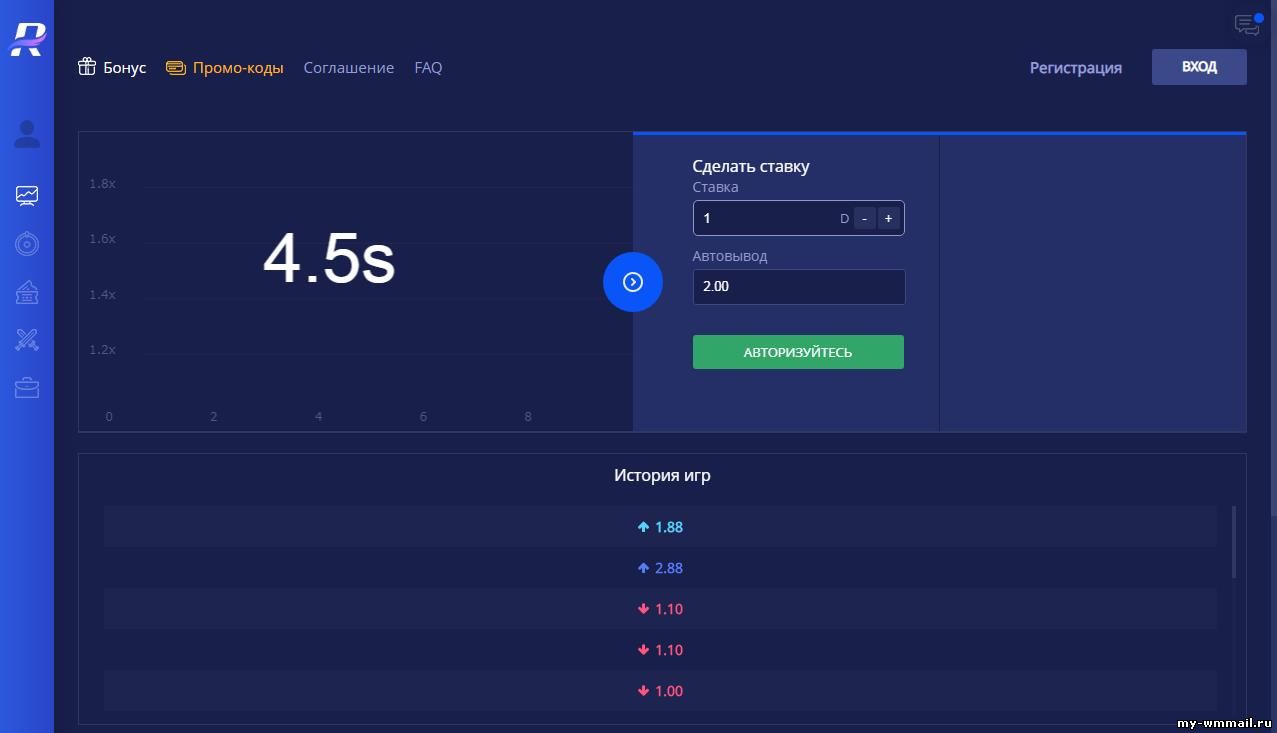Click the R site logo
Viewport: 1277px width, 733px height.
tap(27, 38)
